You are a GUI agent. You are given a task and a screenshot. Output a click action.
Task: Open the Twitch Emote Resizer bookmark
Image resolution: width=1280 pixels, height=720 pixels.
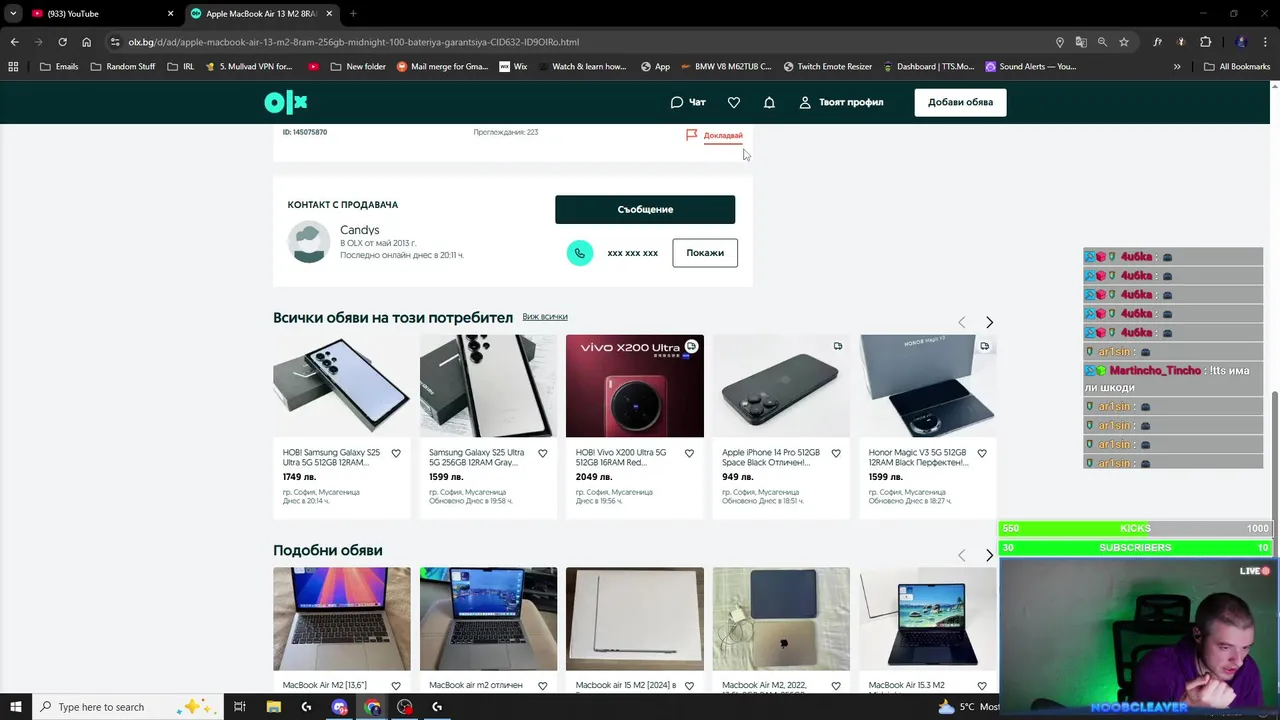[x=828, y=67]
